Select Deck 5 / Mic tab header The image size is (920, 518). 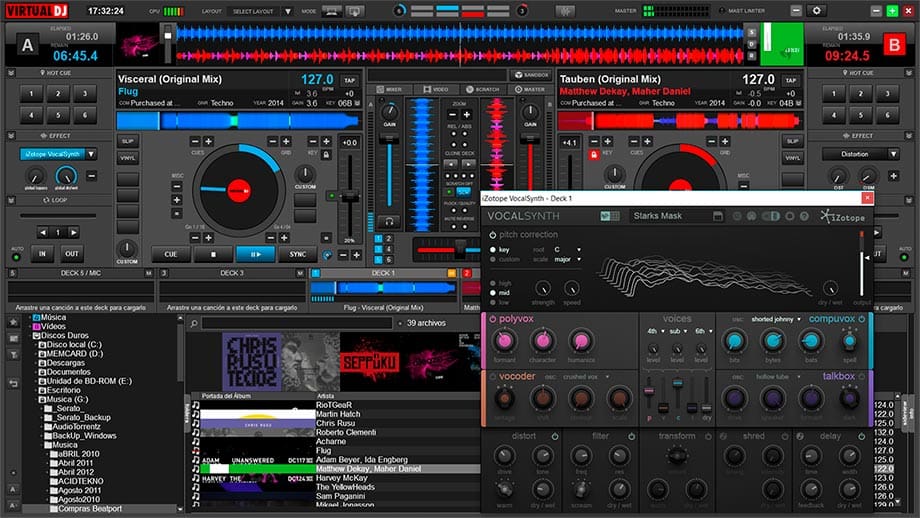point(81,273)
